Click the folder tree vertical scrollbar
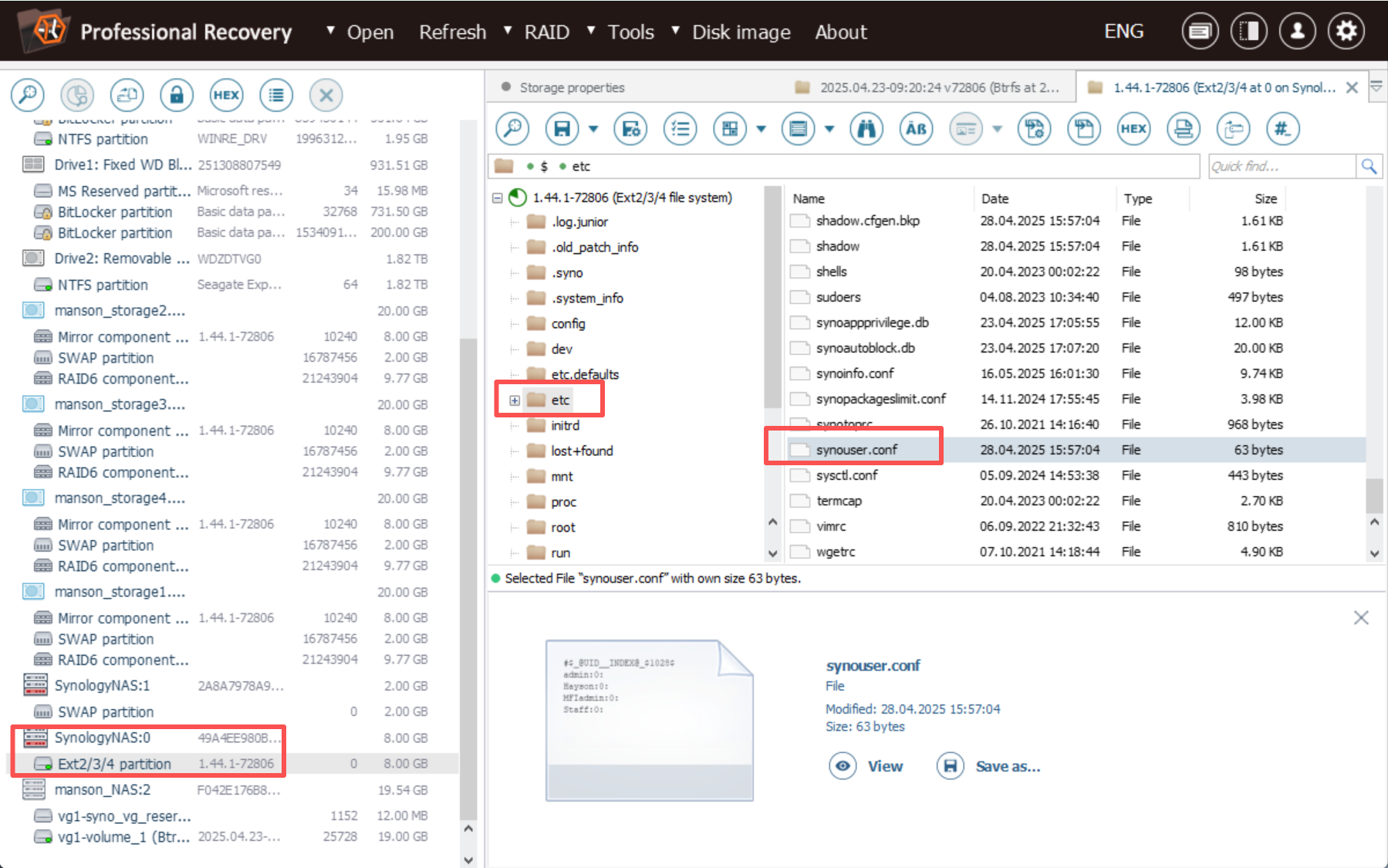The width and height of the screenshot is (1388, 868). coord(772,297)
